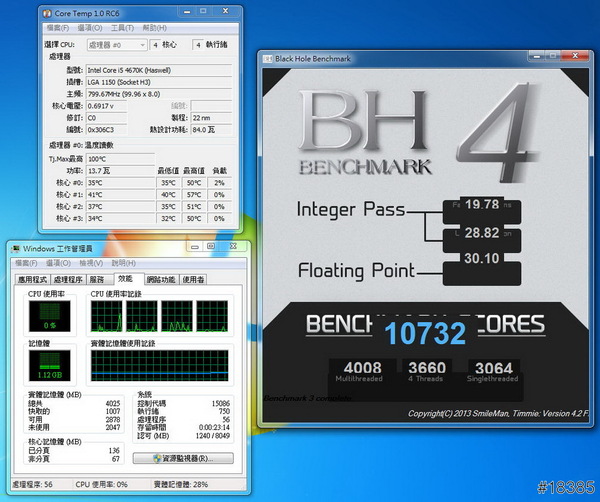Viewport: 600px width, 502px height.
Task: Click the 資源監視器(R)... button
Action: (183, 458)
